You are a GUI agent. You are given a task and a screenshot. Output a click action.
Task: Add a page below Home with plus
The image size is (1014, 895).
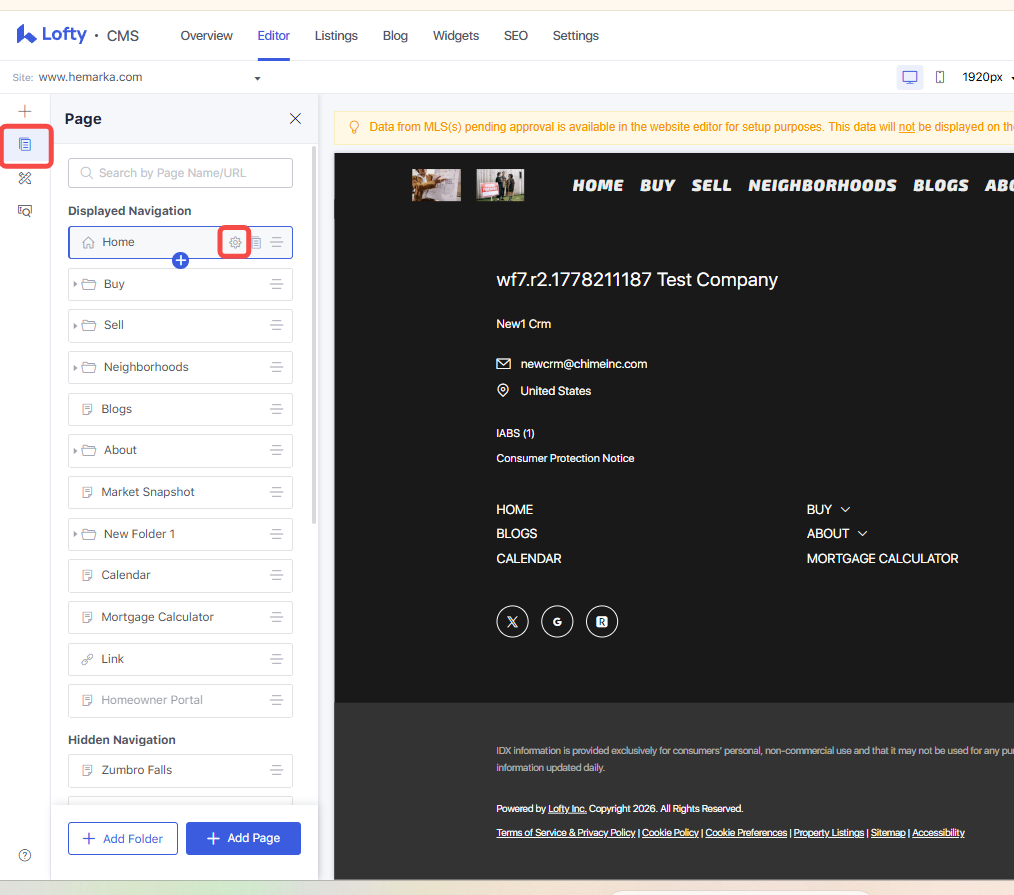[180, 260]
